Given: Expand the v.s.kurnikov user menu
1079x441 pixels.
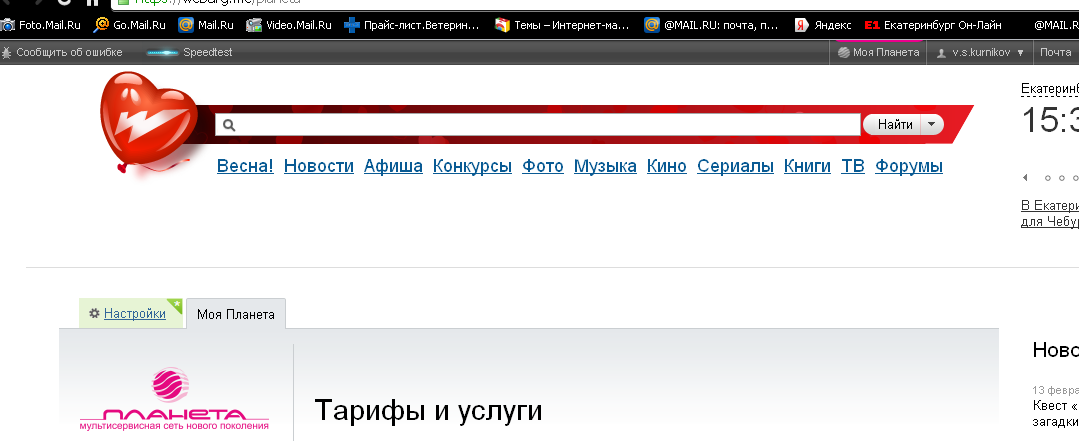Looking at the screenshot, I should tap(980, 52).
